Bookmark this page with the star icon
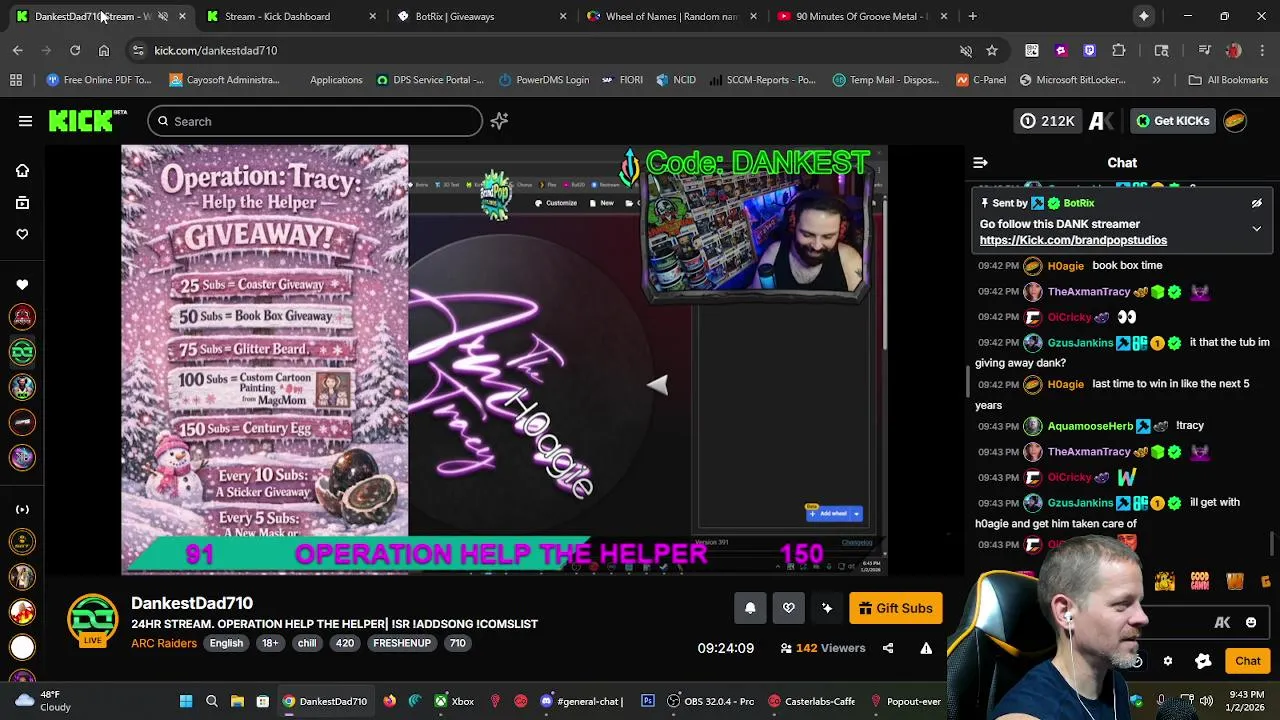The width and height of the screenshot is (1280, 720). click(x=991, y=50)
